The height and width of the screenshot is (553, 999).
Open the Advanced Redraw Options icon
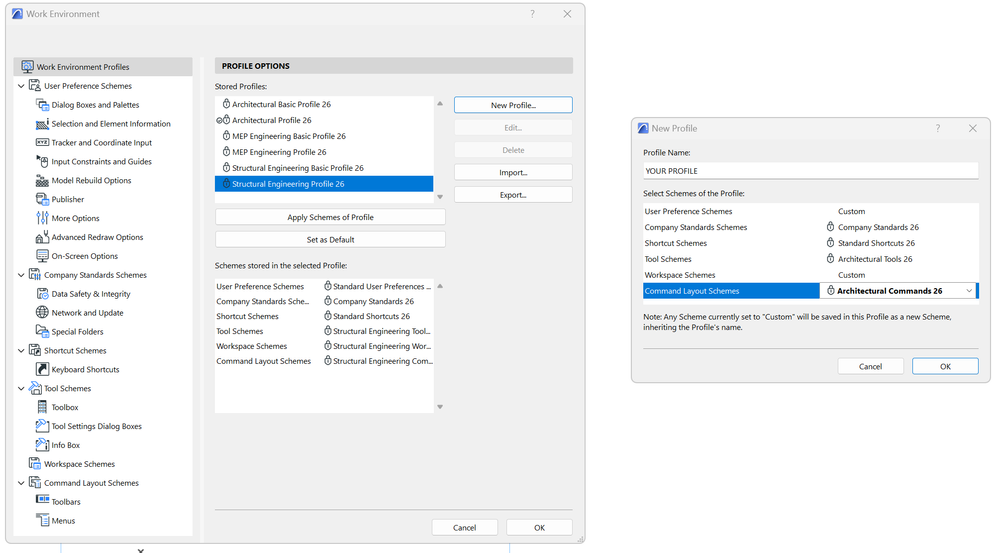[x=42, y=237]
